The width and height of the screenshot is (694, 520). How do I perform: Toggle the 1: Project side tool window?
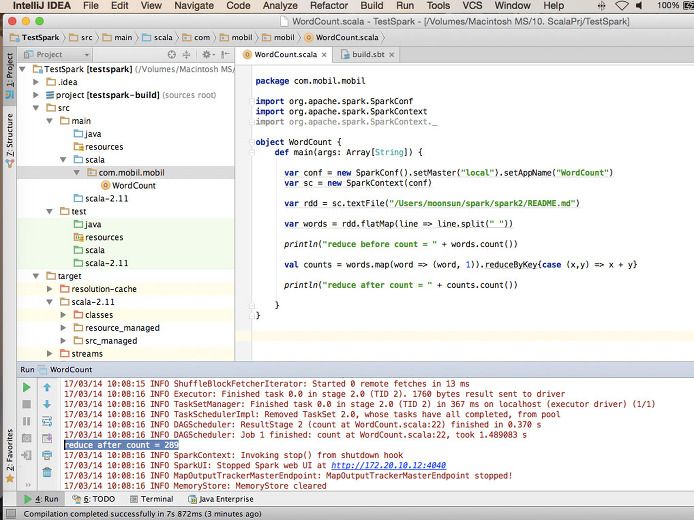(10, 77)
